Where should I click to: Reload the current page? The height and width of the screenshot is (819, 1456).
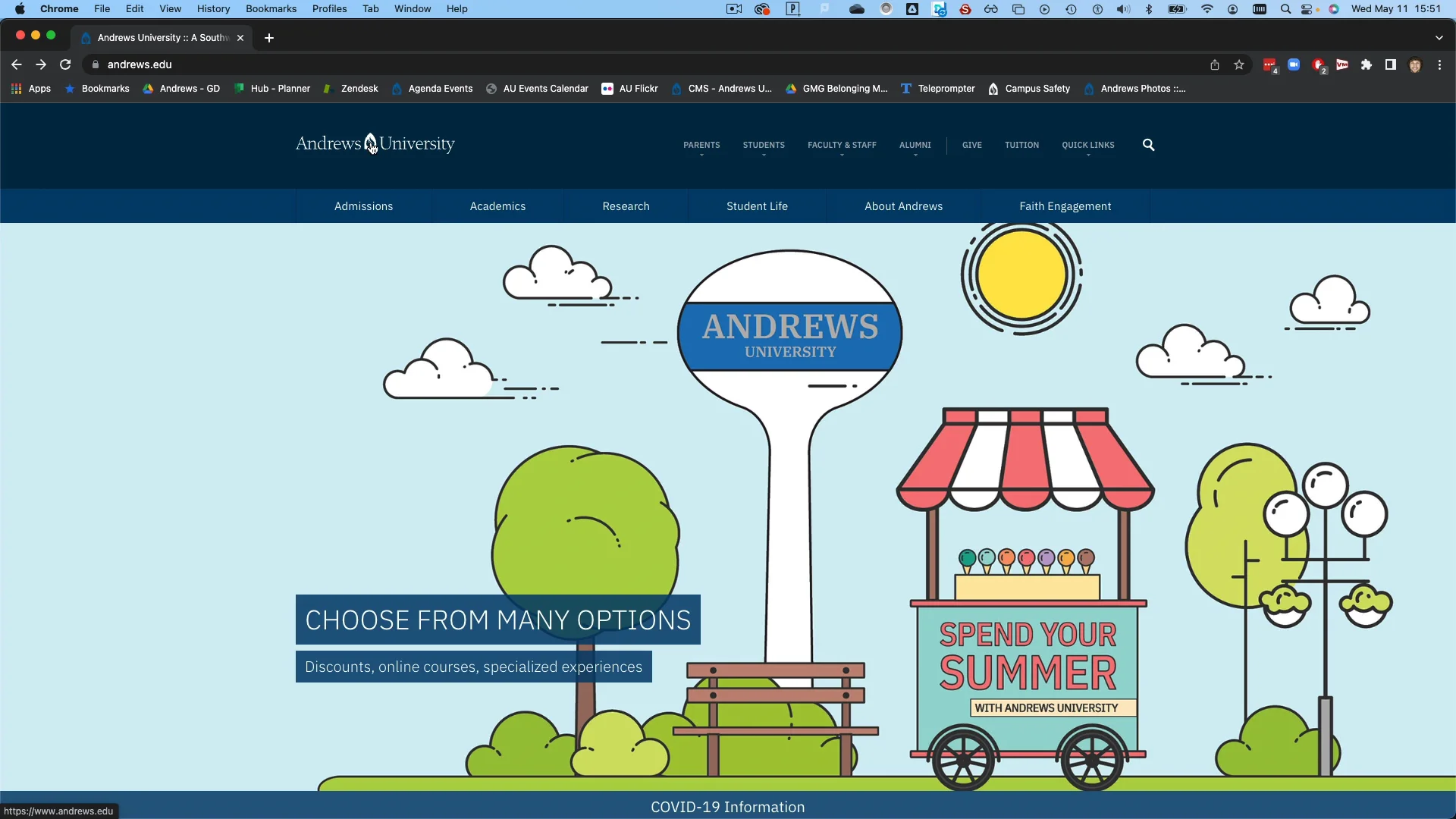[65, 64]
